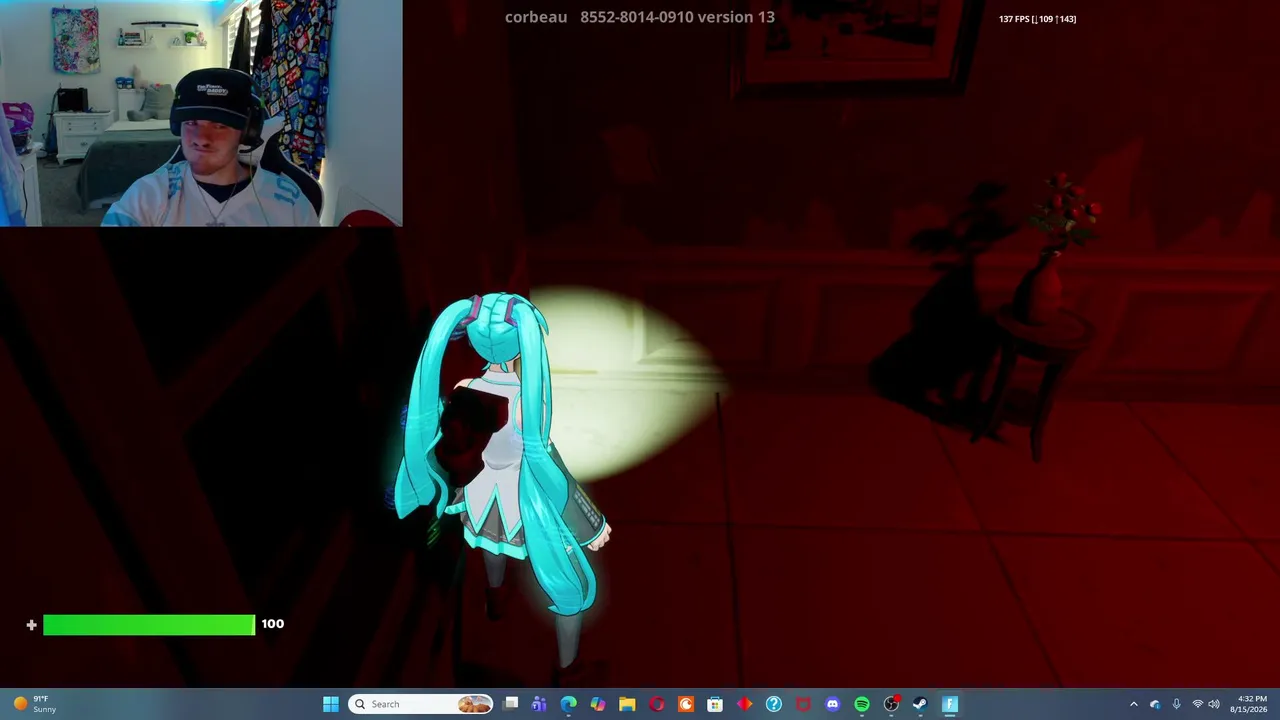Viewport: 1280px width, 720px height.
Task: Click the taskbar Search box
Action: click(x=421, y=704)
